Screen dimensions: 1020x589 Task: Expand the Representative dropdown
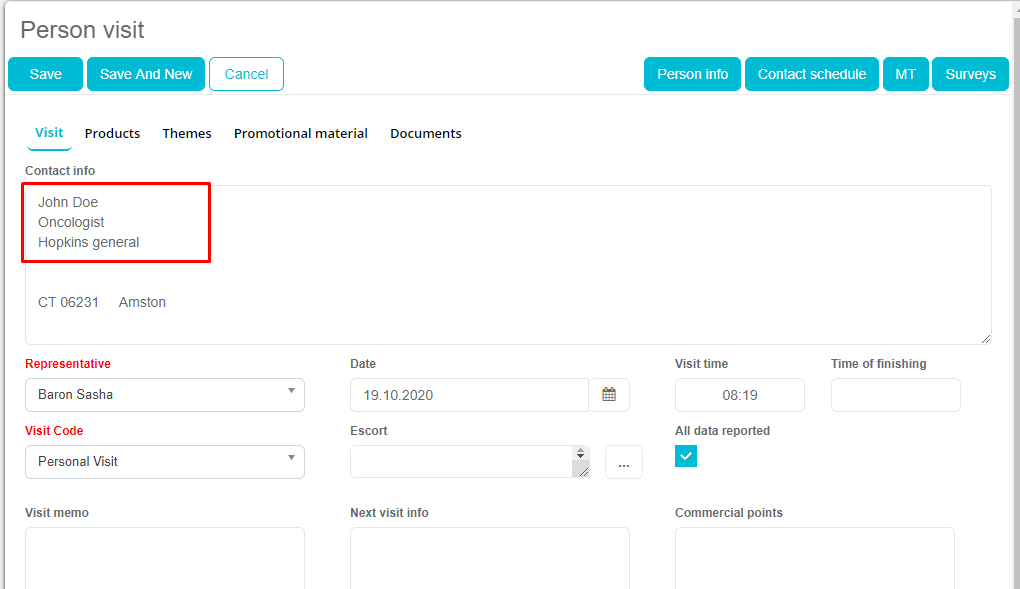tap(165, 395)
